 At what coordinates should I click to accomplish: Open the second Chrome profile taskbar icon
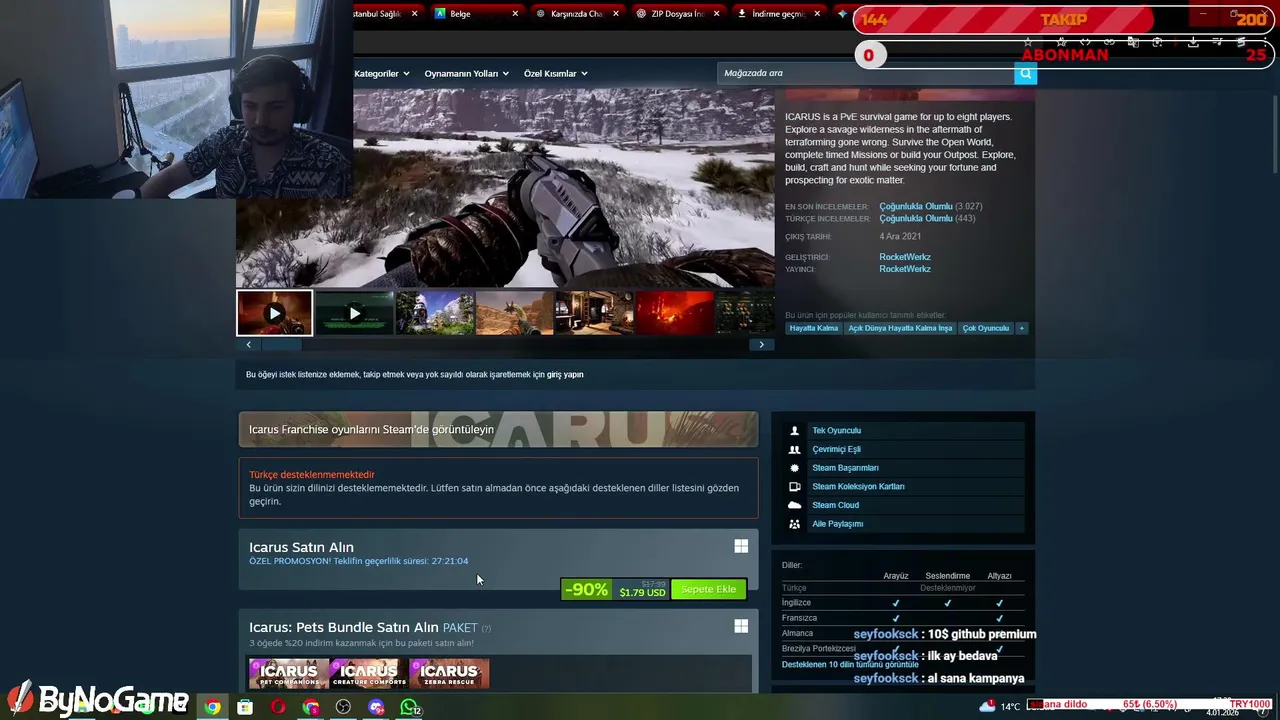pyautogui.click(x=311, y=707)
